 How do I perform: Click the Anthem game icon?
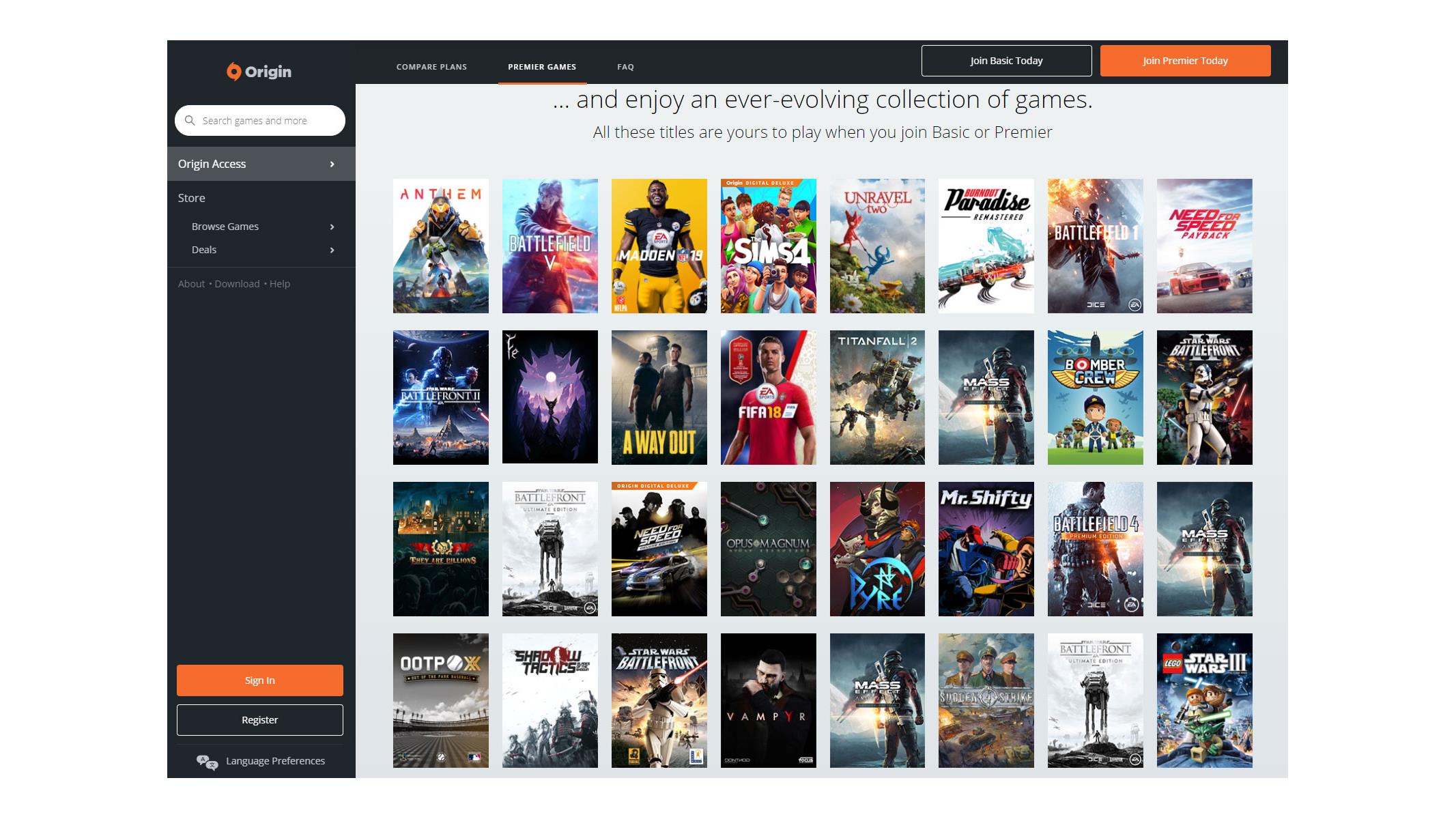point(441,245)
